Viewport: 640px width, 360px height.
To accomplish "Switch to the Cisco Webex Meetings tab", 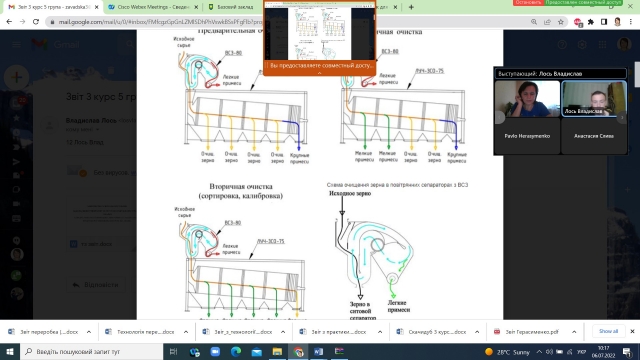I will (x=153, y=7).
